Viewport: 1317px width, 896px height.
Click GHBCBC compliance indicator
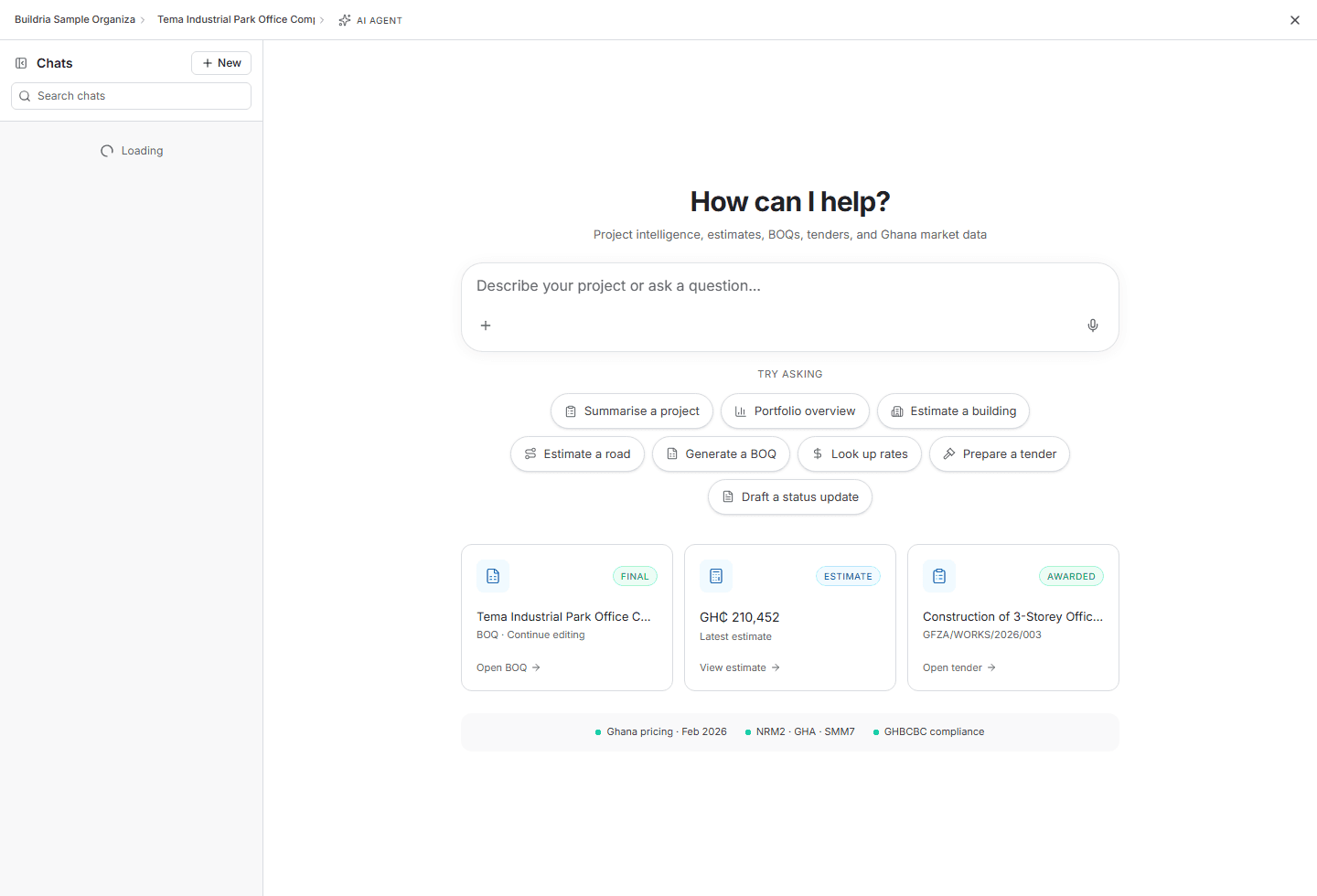tap(929, 731)
